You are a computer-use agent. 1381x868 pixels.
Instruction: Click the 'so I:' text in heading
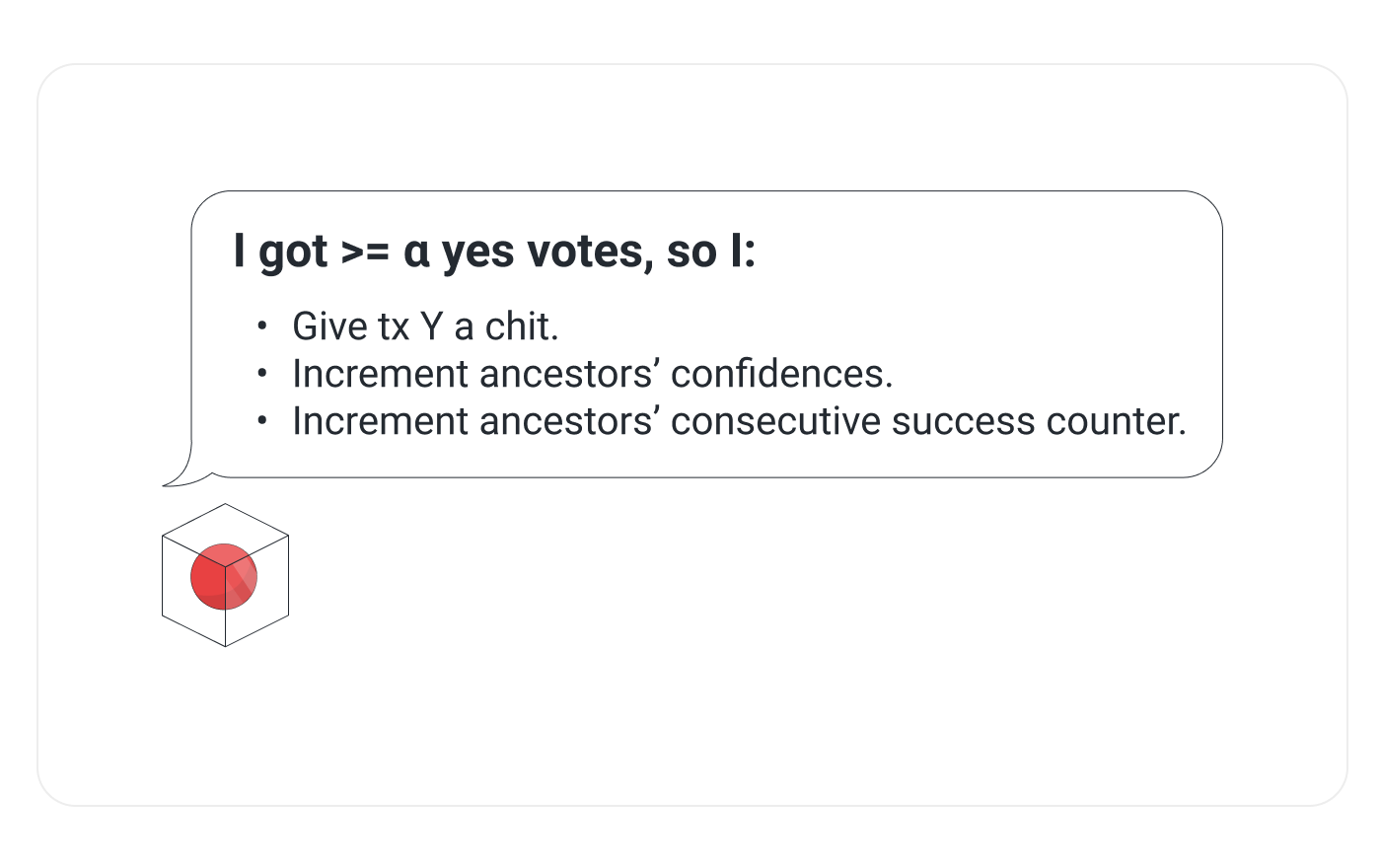711,253
